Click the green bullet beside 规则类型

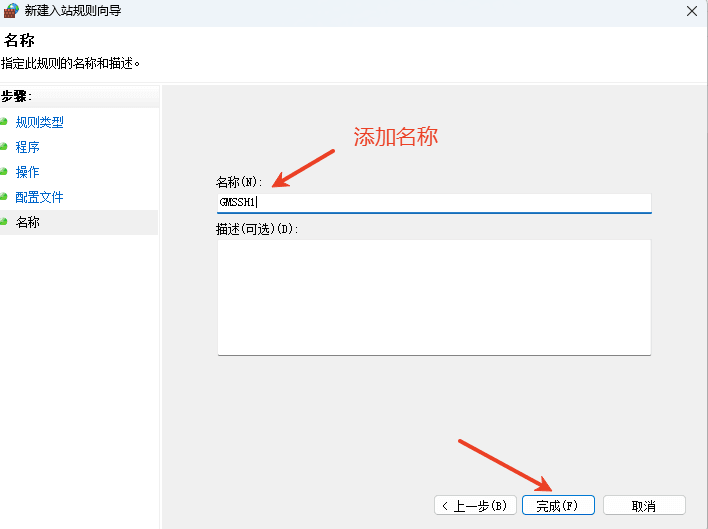[x=4, y=121]
